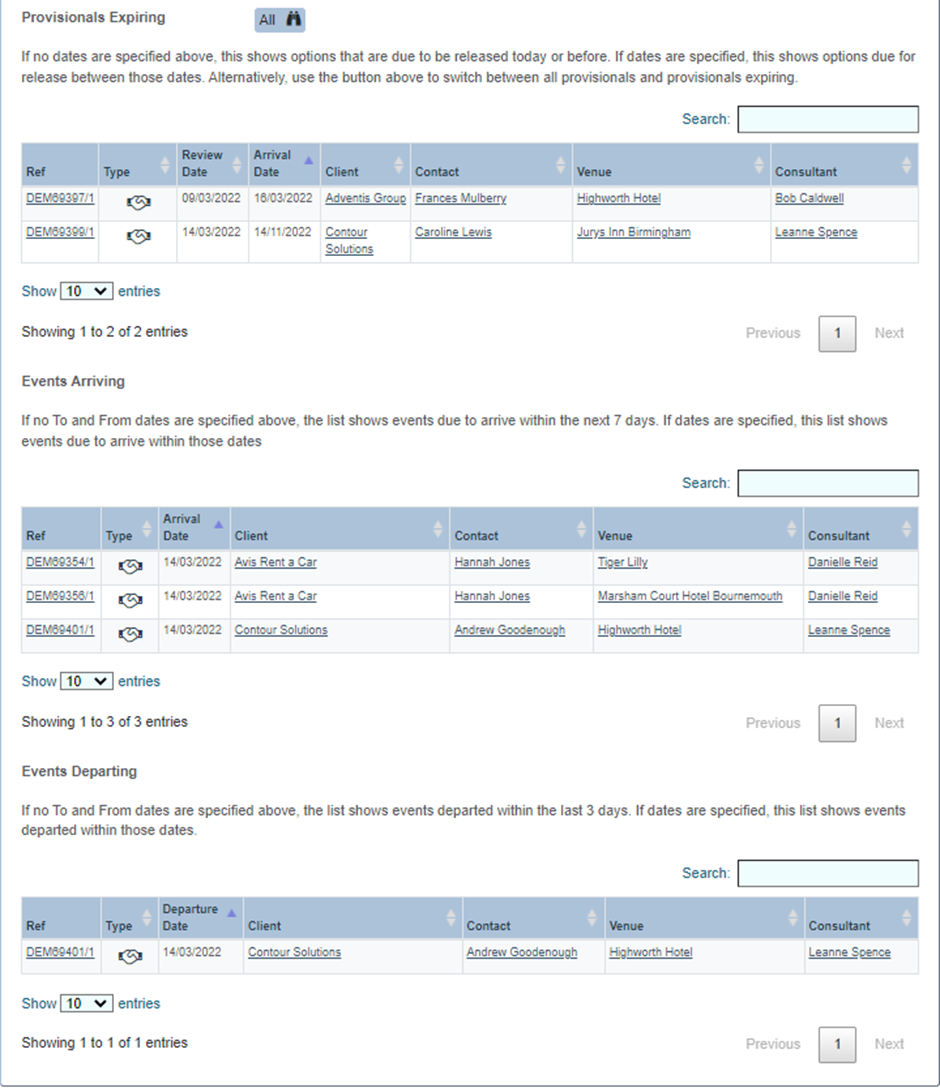Viewport: 940px width, 1088px height.
Task: Sort Events Departing by Contact column
Action: click(x=533, y=917)
